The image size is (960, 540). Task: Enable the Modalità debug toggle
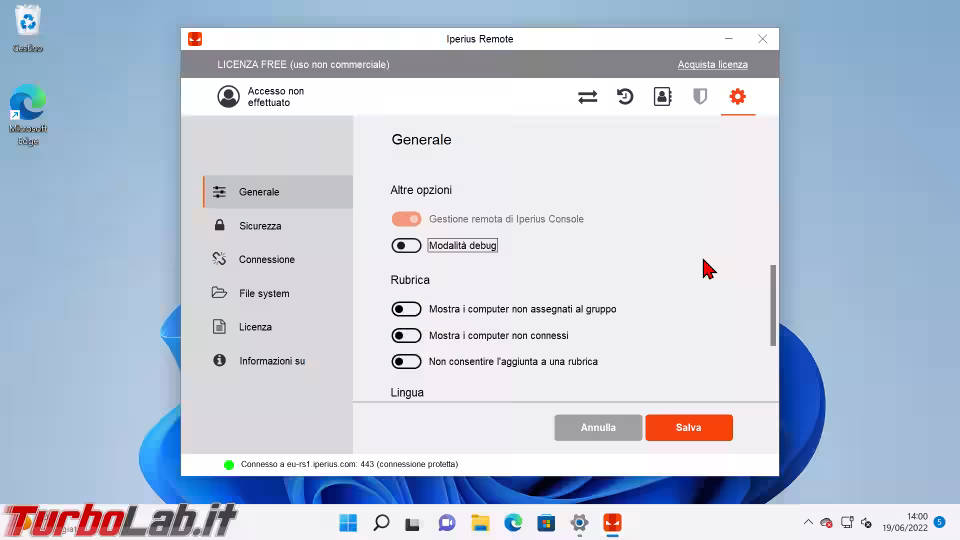pos(406,246)
